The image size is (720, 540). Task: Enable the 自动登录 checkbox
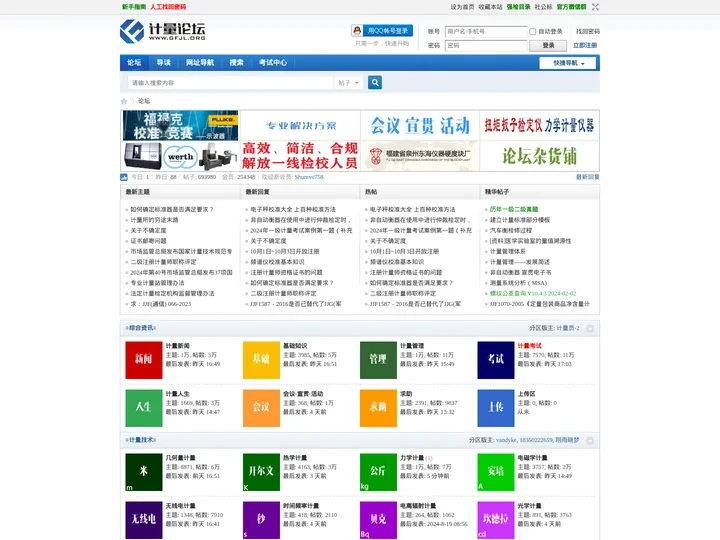point(533,32)
